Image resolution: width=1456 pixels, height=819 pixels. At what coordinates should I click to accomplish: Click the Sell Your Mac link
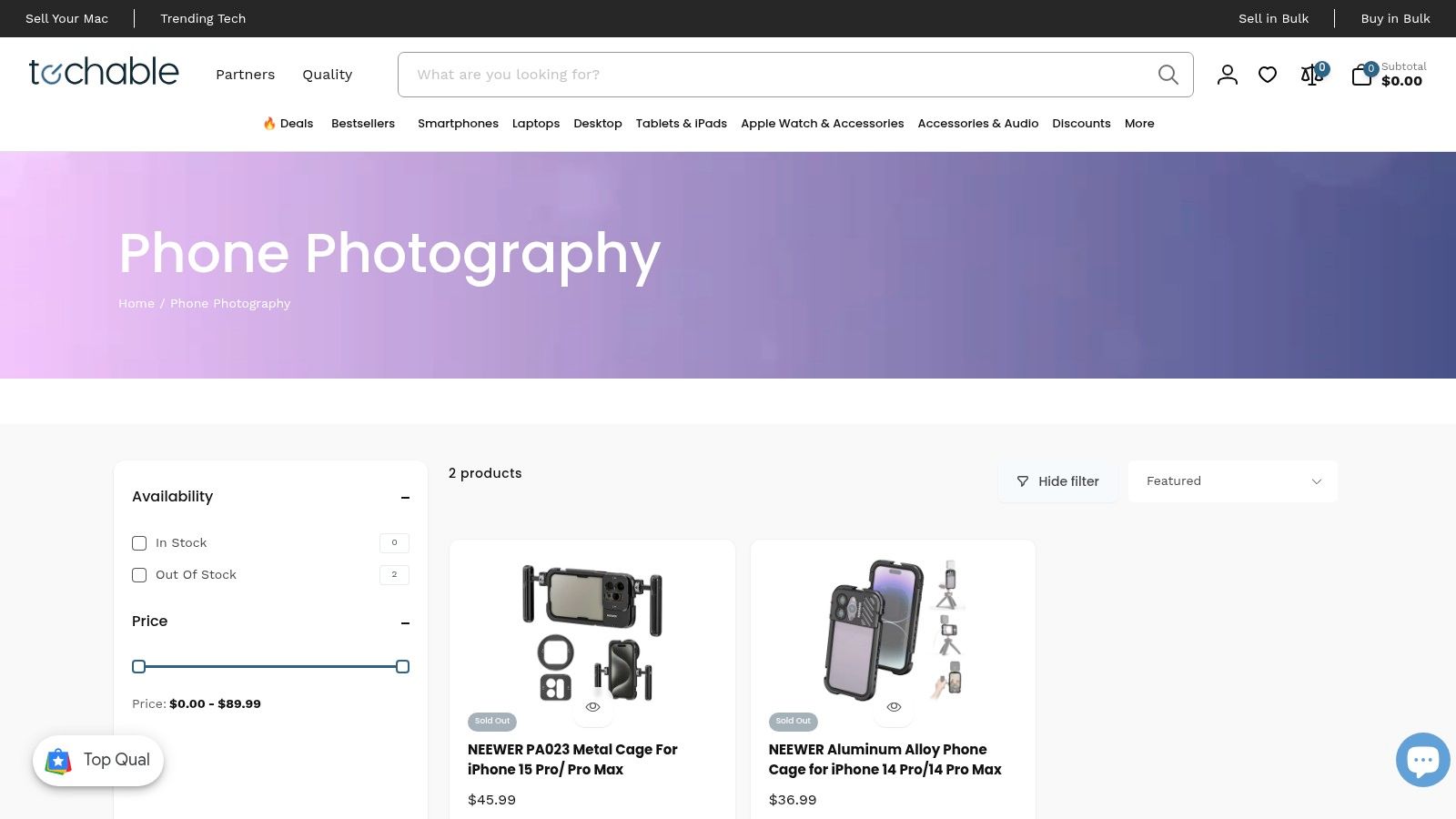[66, 18]
